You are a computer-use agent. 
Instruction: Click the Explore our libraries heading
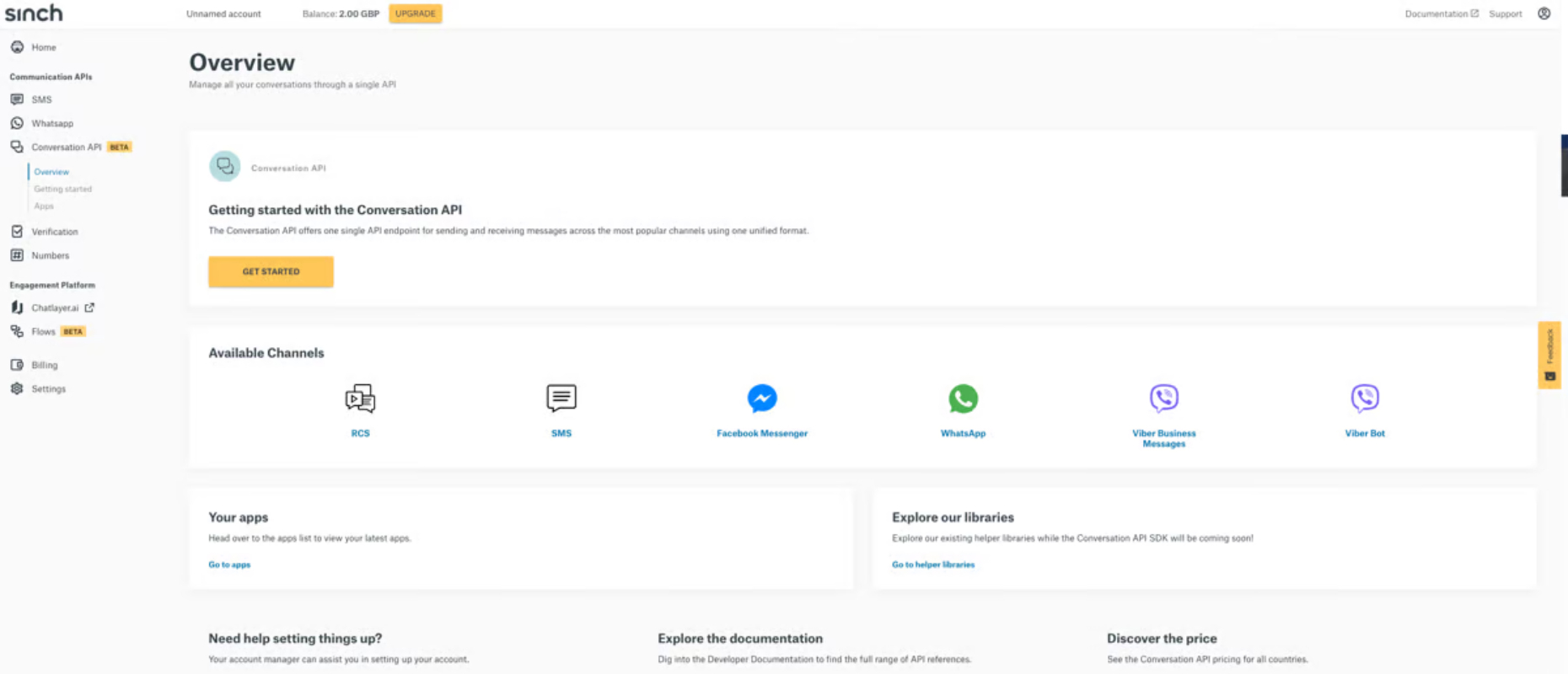pos(953,517)
